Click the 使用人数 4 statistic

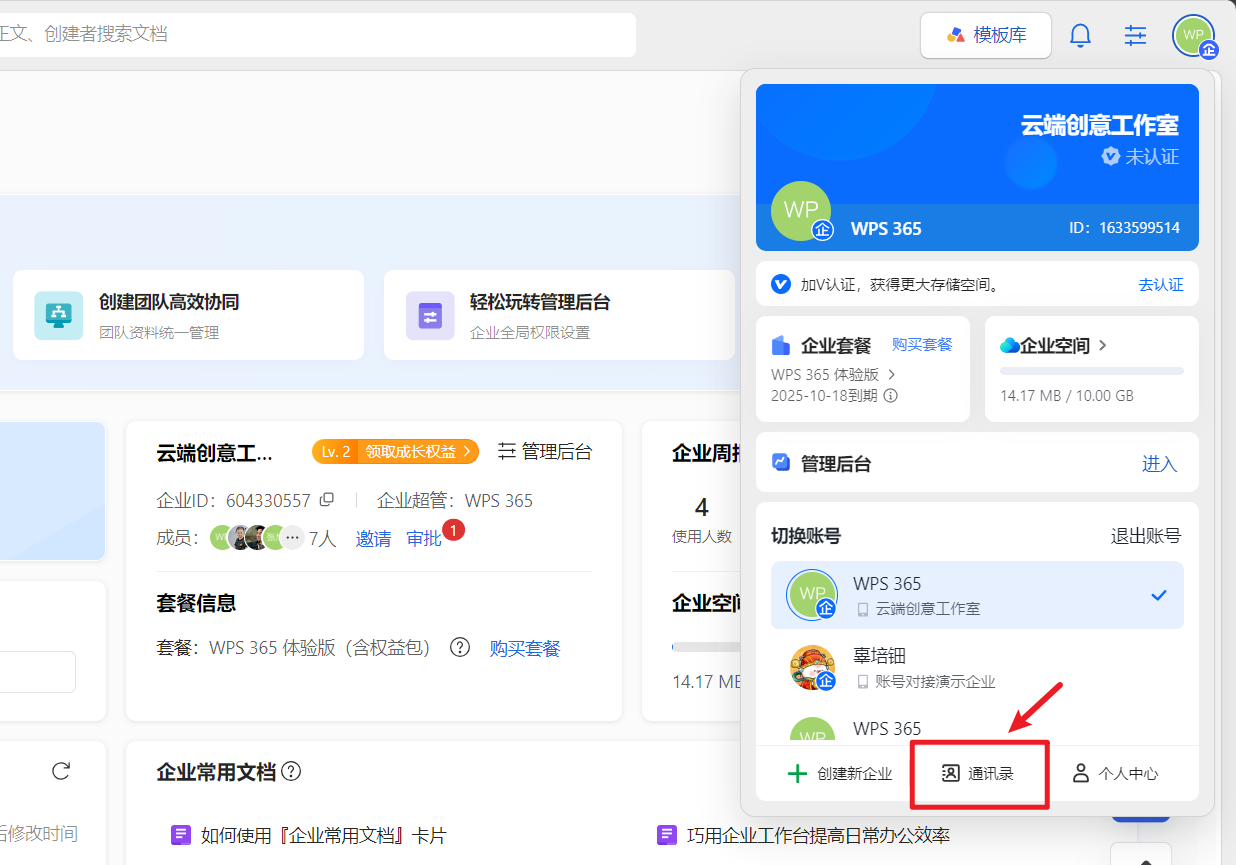point(702,520)
